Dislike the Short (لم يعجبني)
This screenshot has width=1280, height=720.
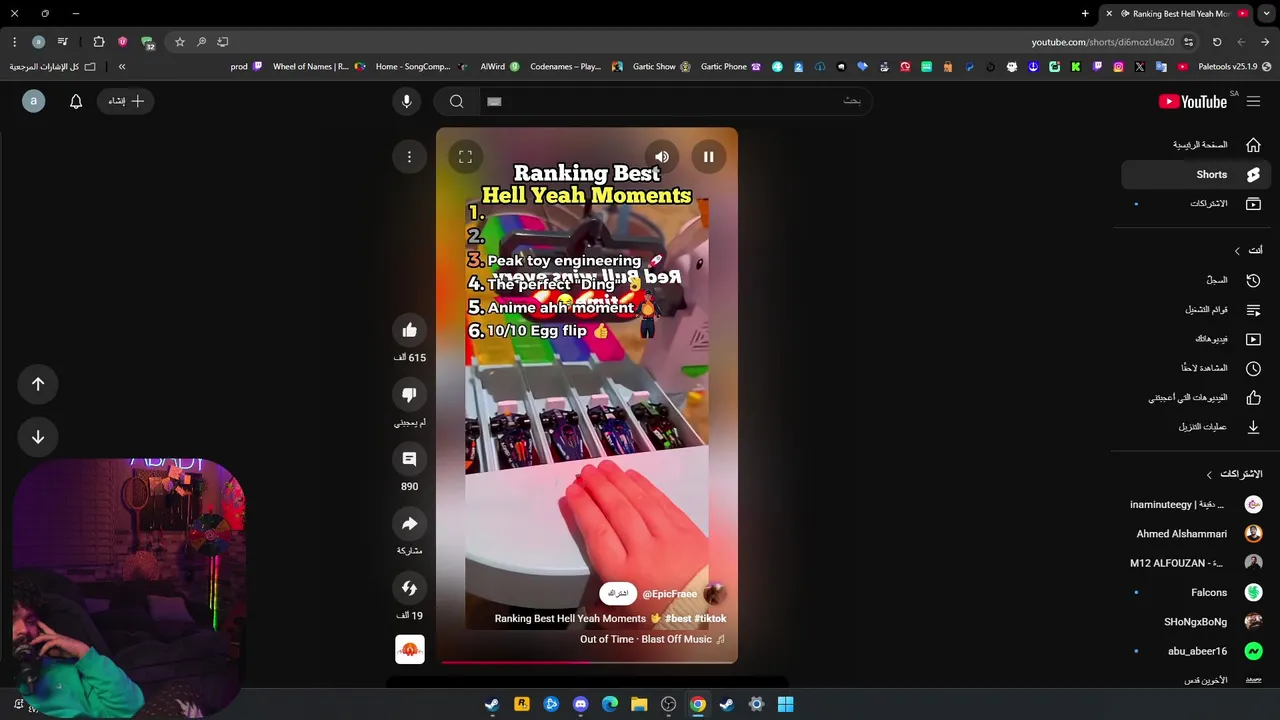tap(409, 395)
